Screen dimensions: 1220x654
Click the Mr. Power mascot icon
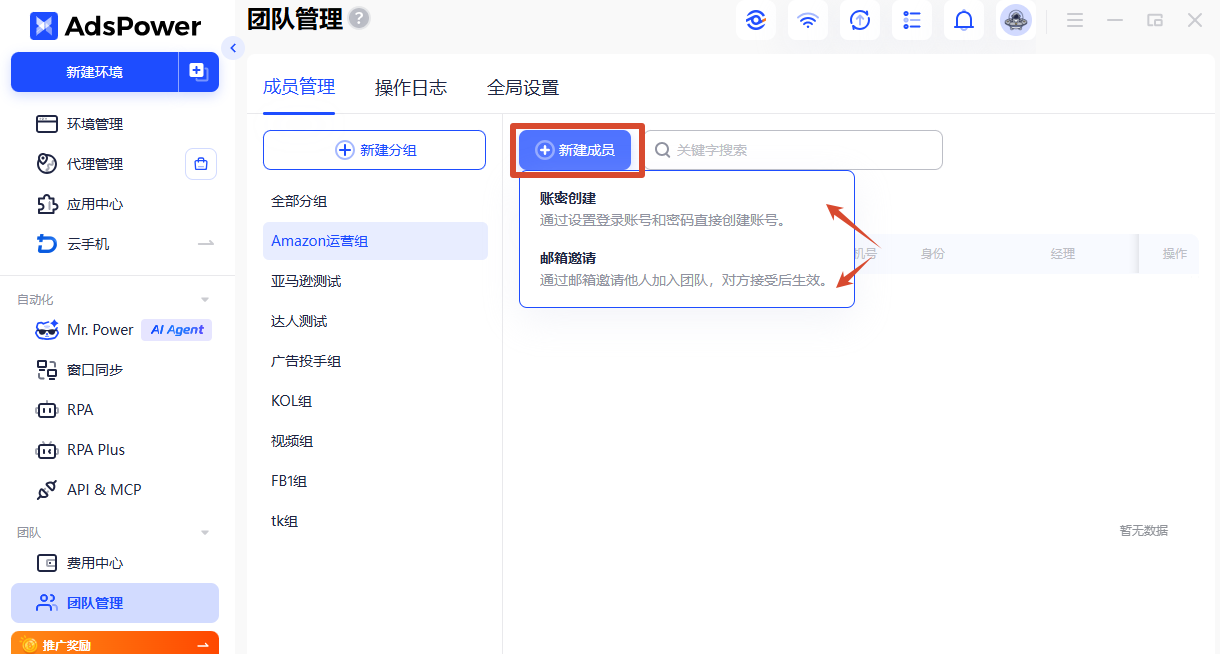46,330
